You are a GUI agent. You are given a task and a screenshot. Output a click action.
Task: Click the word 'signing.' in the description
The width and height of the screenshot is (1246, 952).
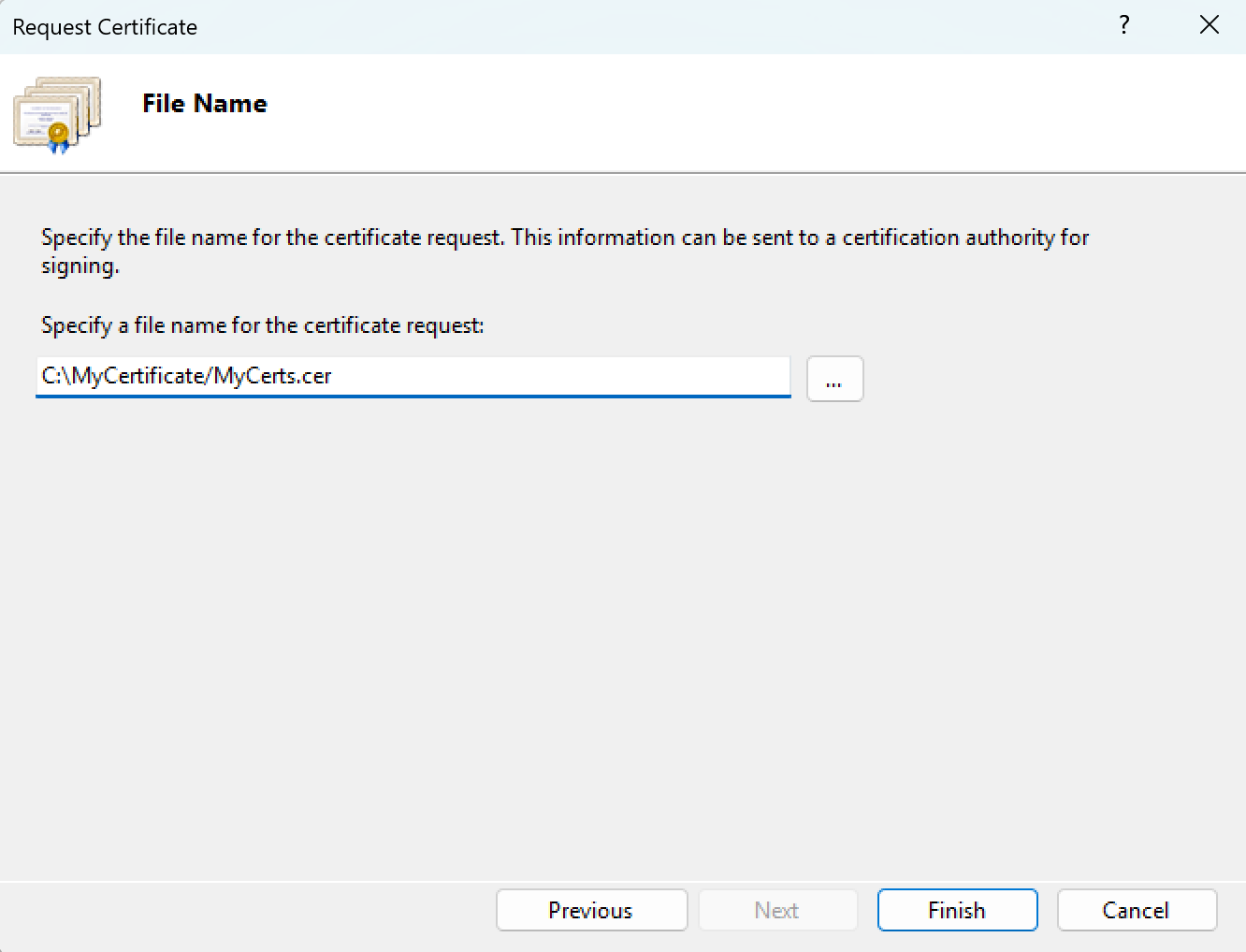pos(80,267)
